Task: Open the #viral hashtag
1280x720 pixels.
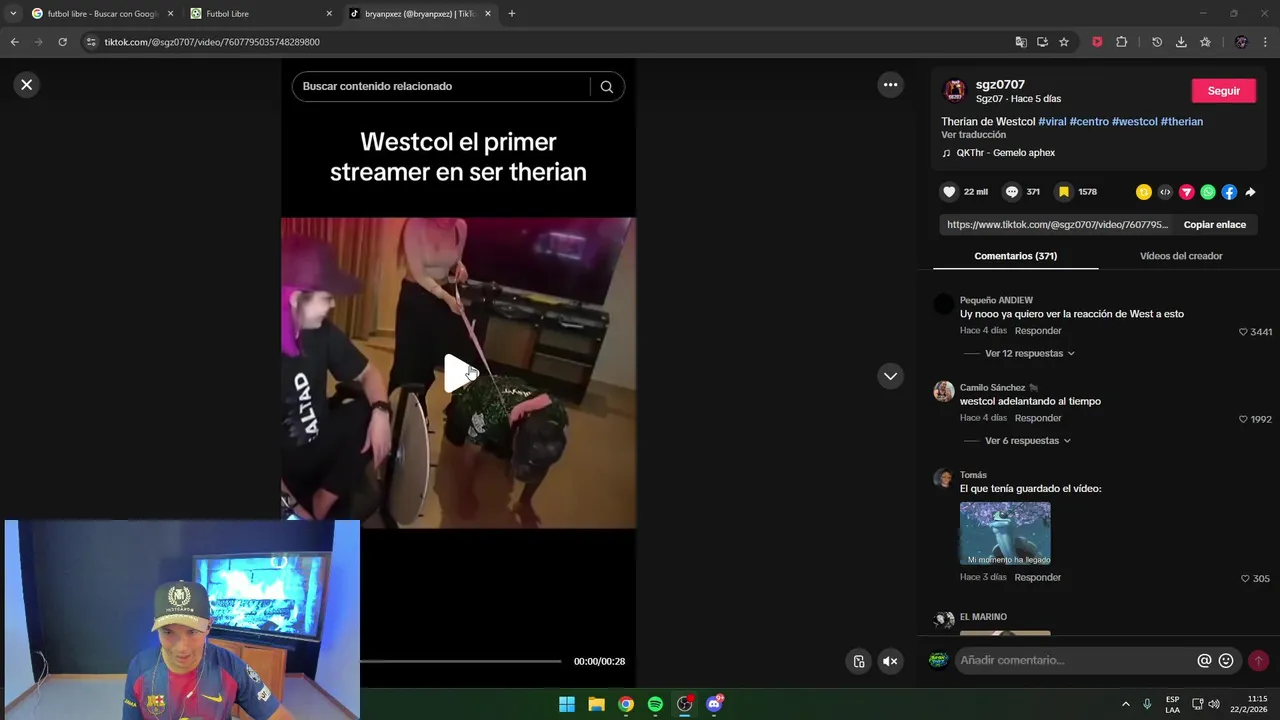Action: click(1052, 122)
